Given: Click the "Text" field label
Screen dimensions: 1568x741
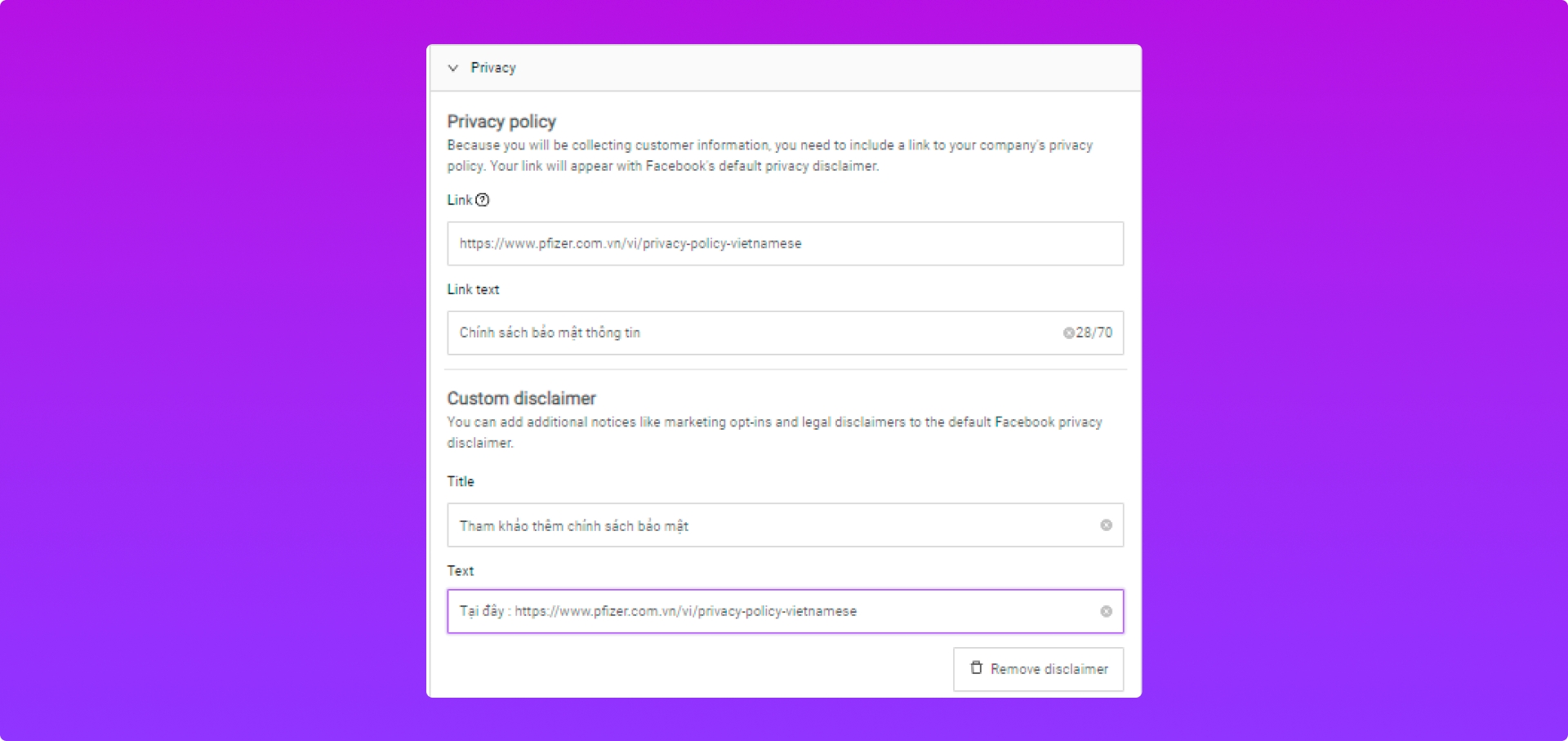Looking at the screenshot, I should click(x=461, y=571).
